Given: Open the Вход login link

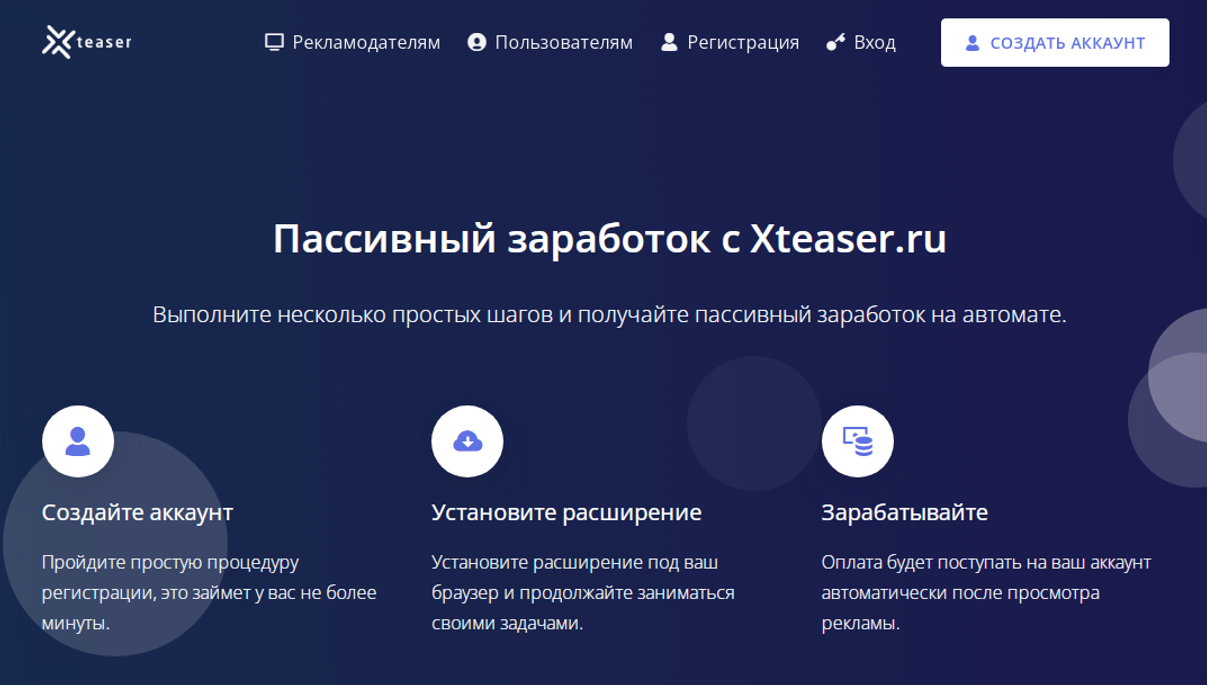Looking at the screenshot, I should (861, 42).
